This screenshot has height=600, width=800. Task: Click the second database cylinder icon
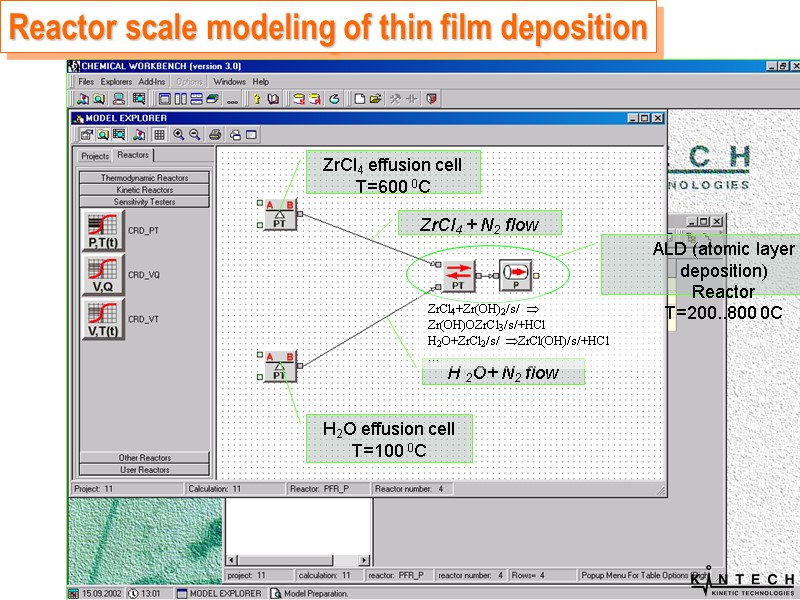(315, 99)
